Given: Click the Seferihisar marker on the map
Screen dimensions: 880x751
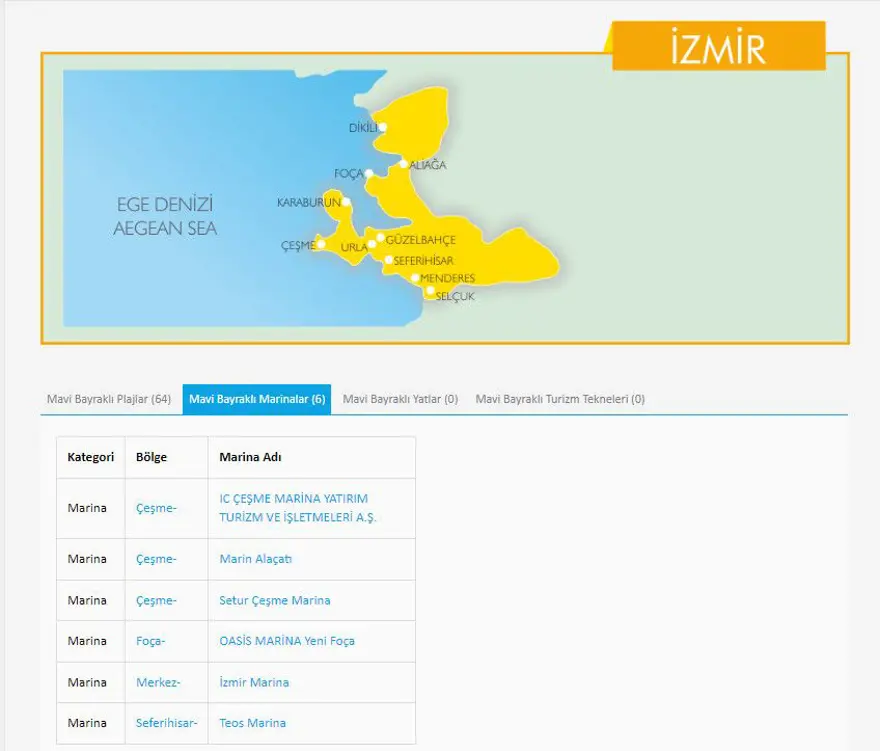Looking at the screenshot, I should pos(389,260).
